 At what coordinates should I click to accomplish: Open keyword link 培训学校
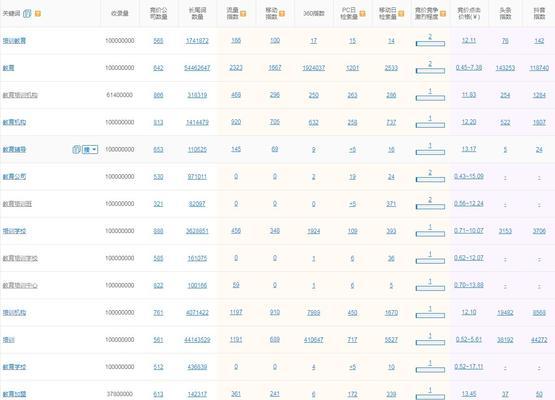point(14,231)
